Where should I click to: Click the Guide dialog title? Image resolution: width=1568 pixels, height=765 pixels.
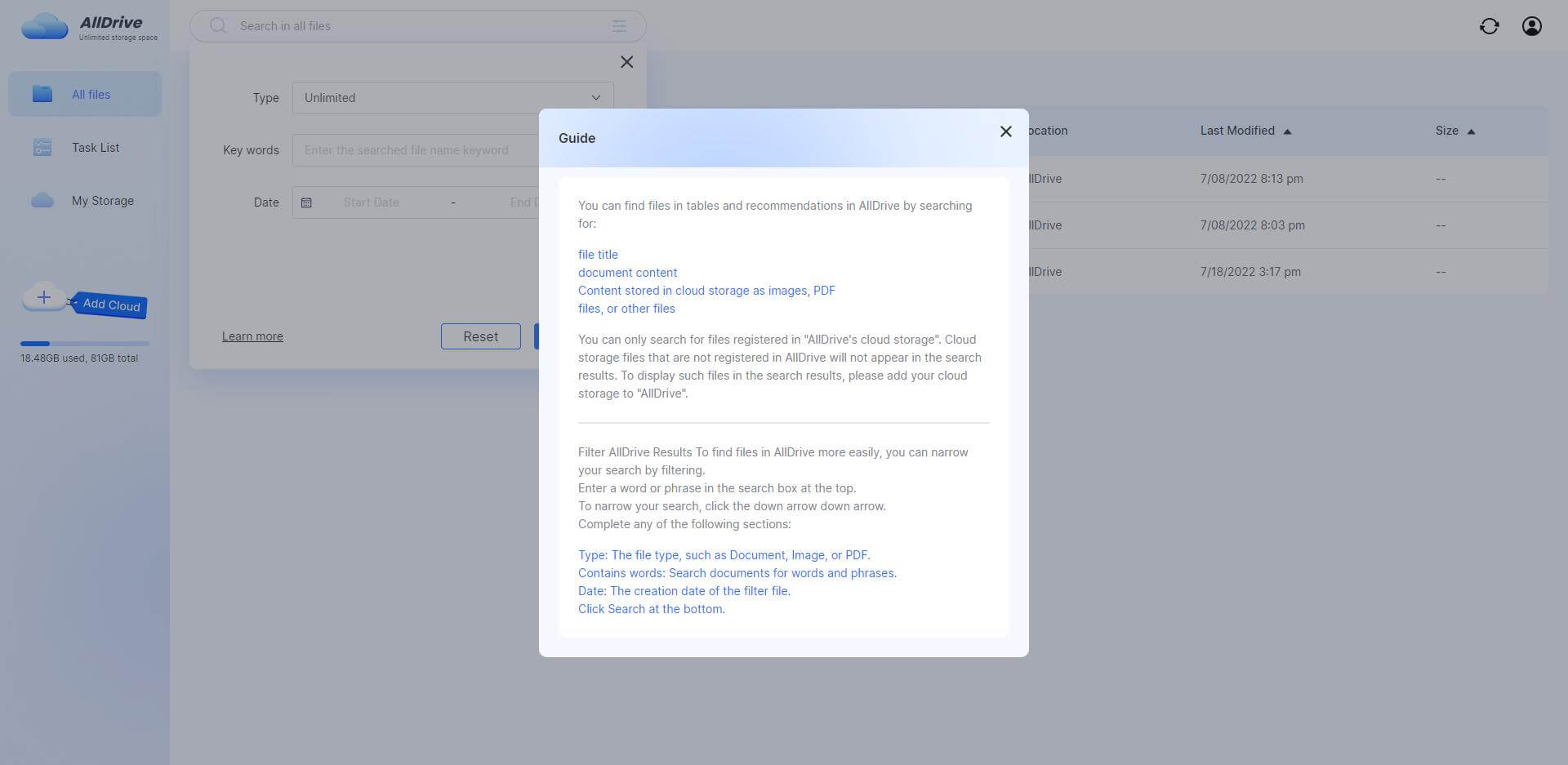[577, 138]
